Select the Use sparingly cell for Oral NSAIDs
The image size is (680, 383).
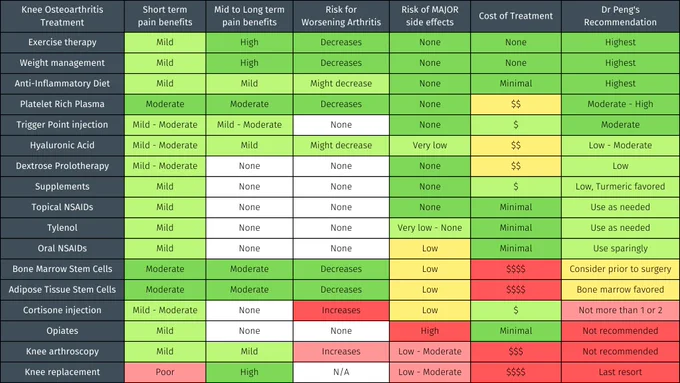(x=620, y=249)
